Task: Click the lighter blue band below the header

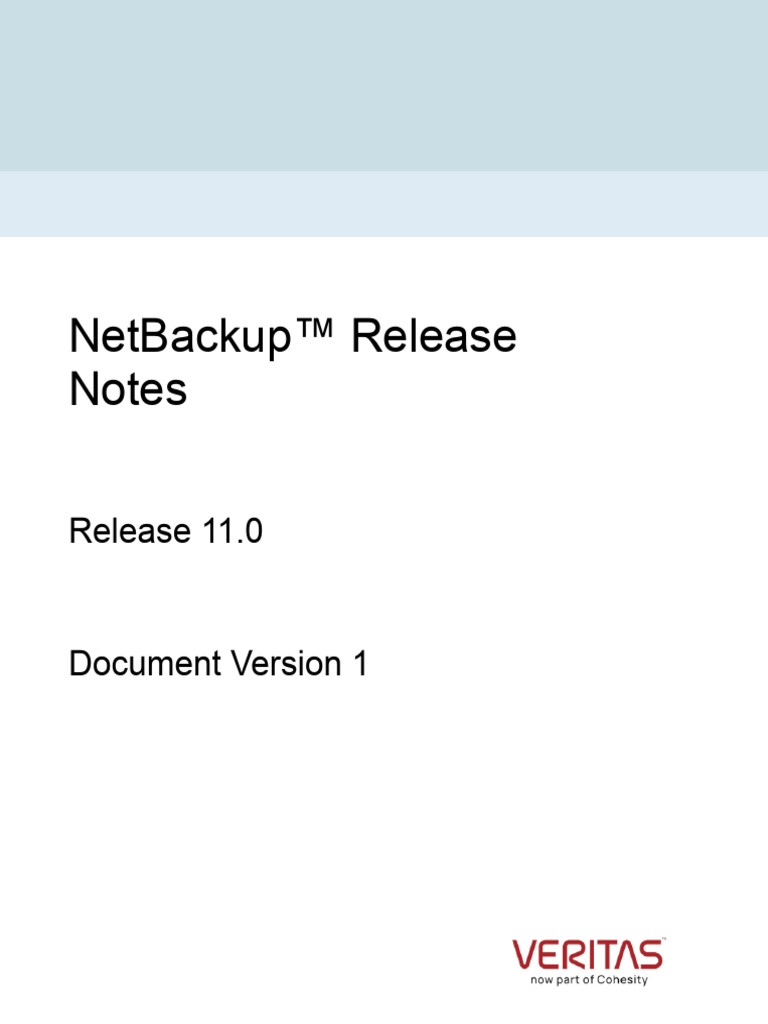Action: point(384,204)
